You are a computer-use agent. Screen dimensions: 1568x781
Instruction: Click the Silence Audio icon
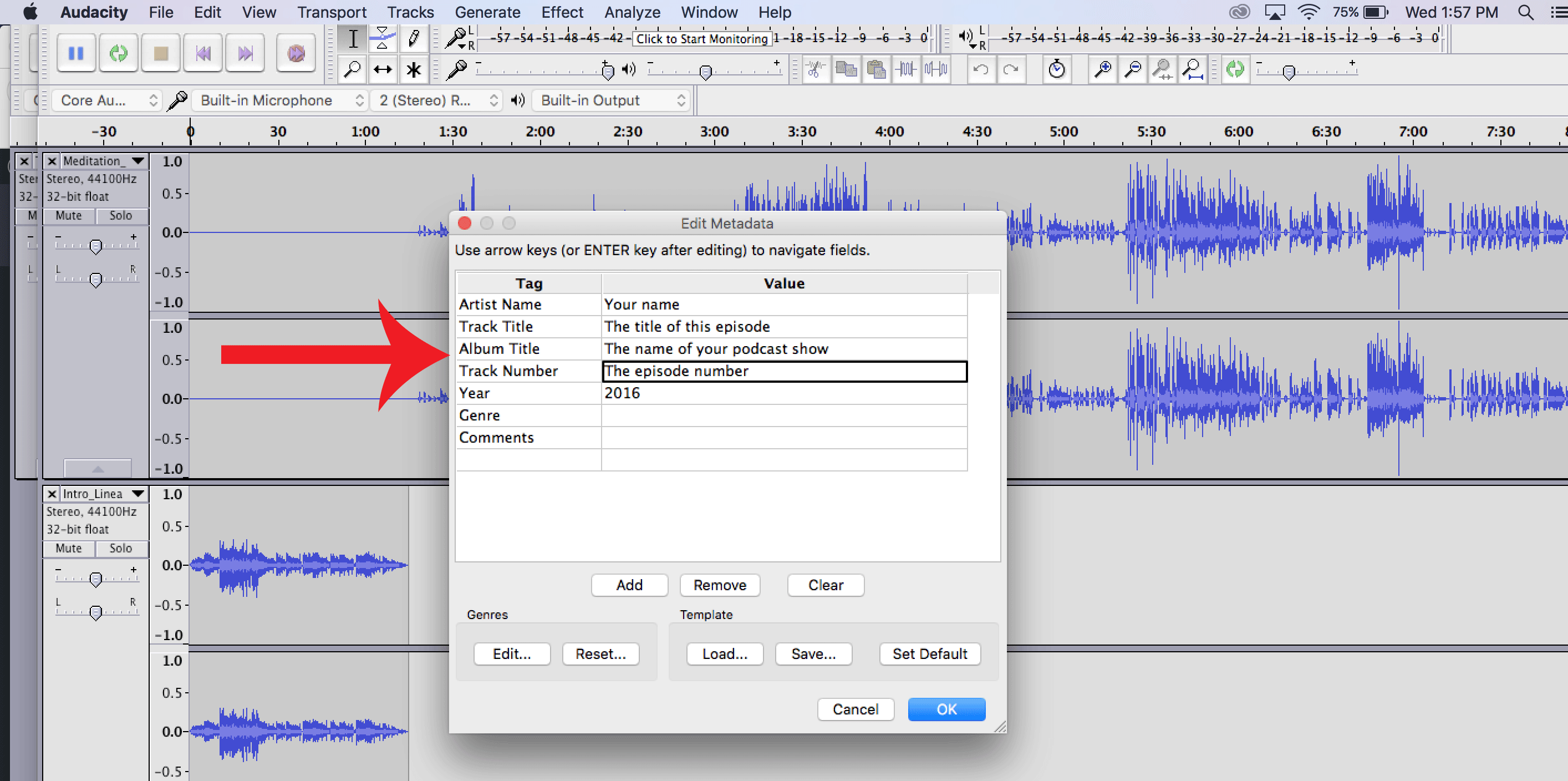[935, 69]
